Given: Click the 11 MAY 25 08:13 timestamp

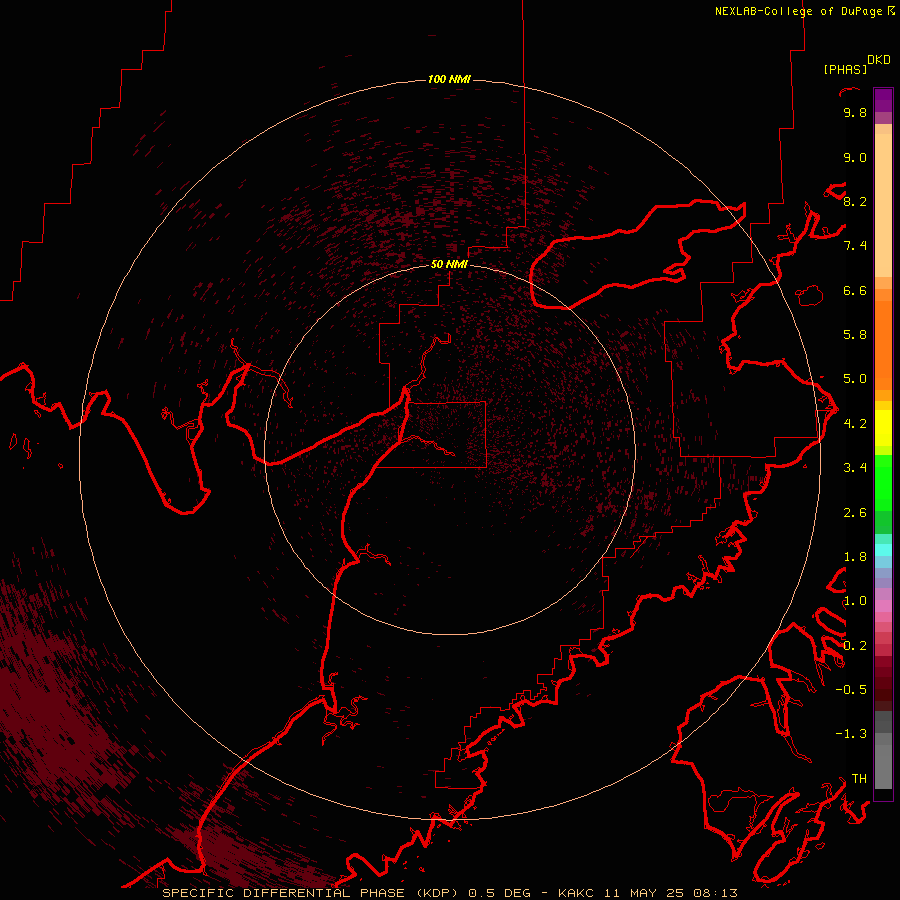Looking at the screenshot, I should [670, 893].
